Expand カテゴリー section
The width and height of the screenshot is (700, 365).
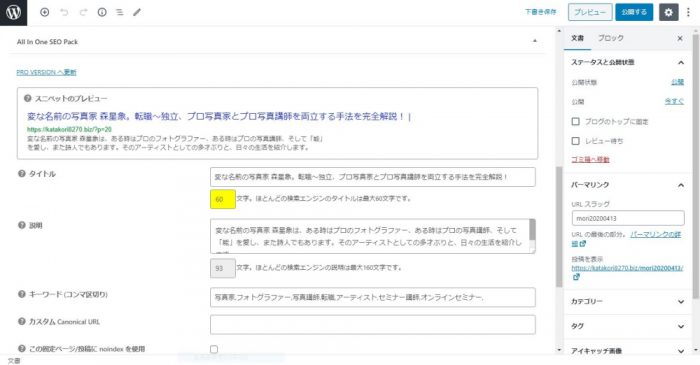point(681,302)
